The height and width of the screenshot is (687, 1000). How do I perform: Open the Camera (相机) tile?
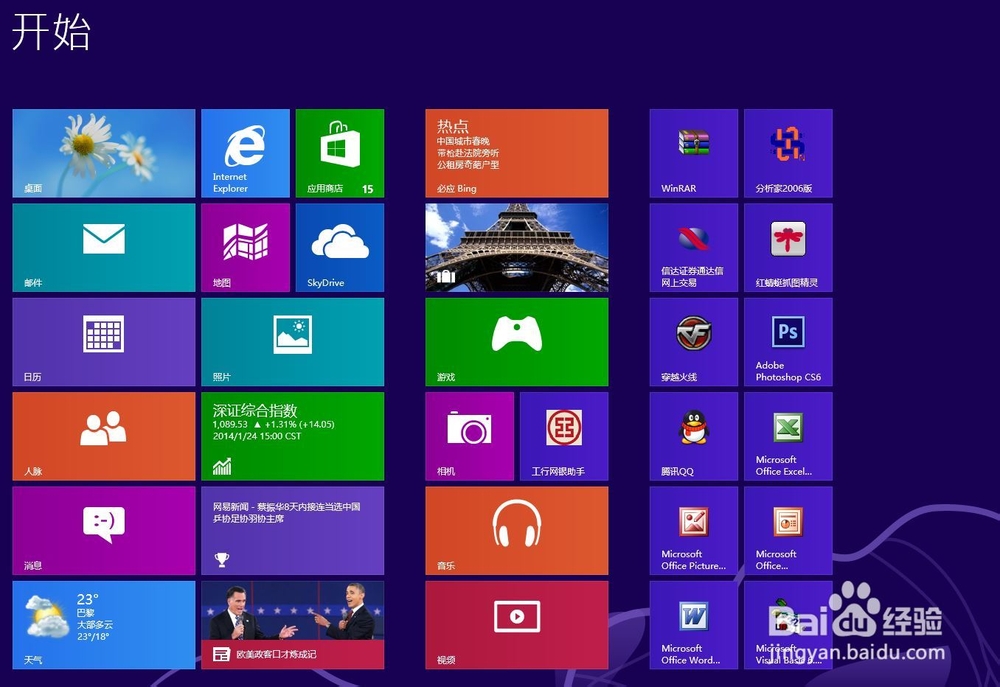[469, 436]
